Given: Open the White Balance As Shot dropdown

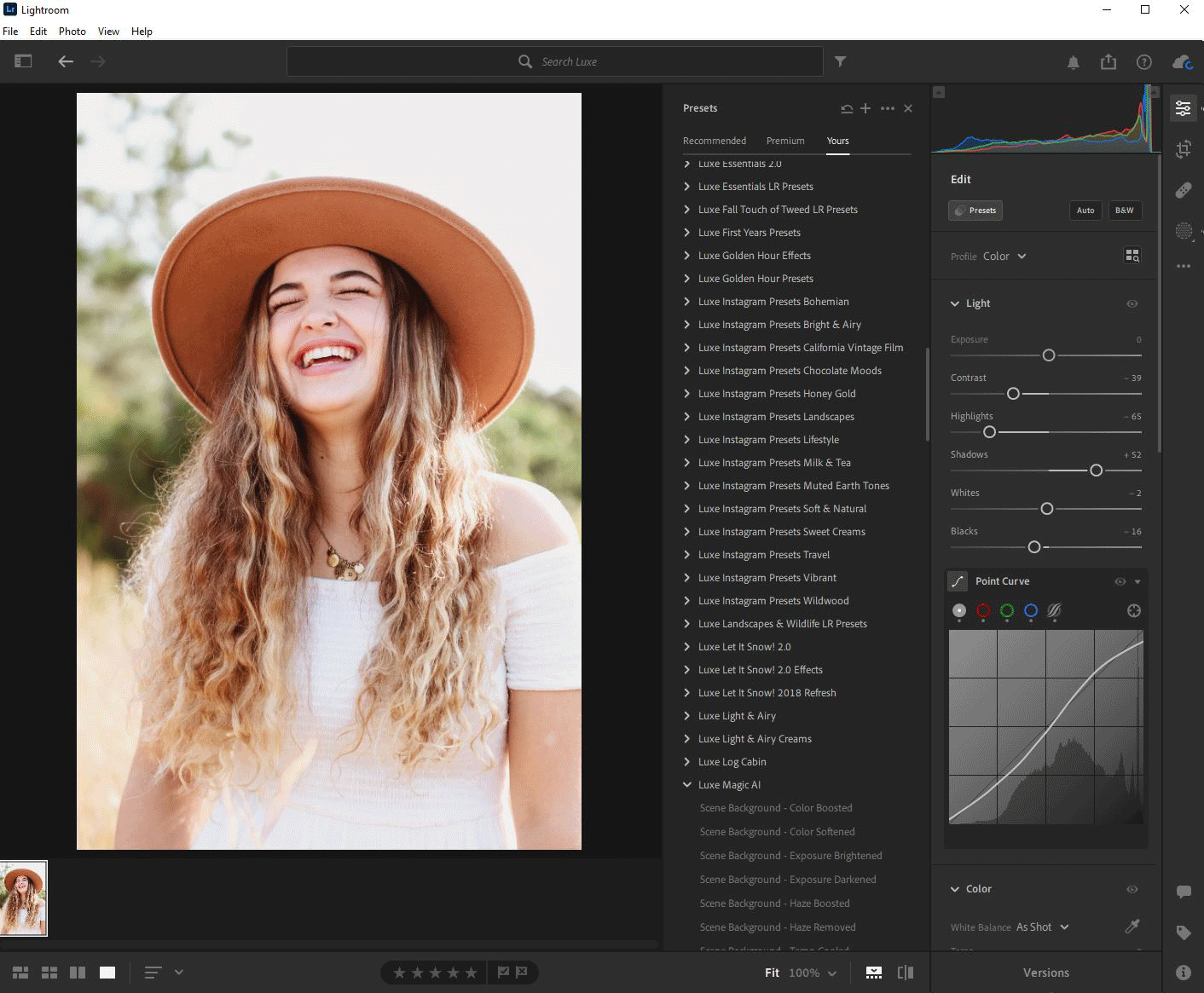Looking at the screenshot, I should 1042,927.
